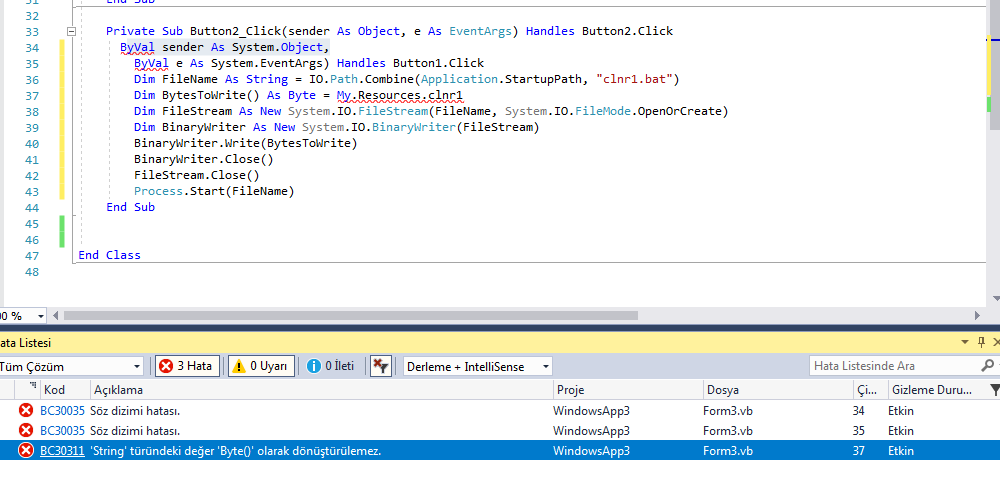
Task: Click the error list grouping column header icon
Action: pyautogui.click(x=33, y=387)
